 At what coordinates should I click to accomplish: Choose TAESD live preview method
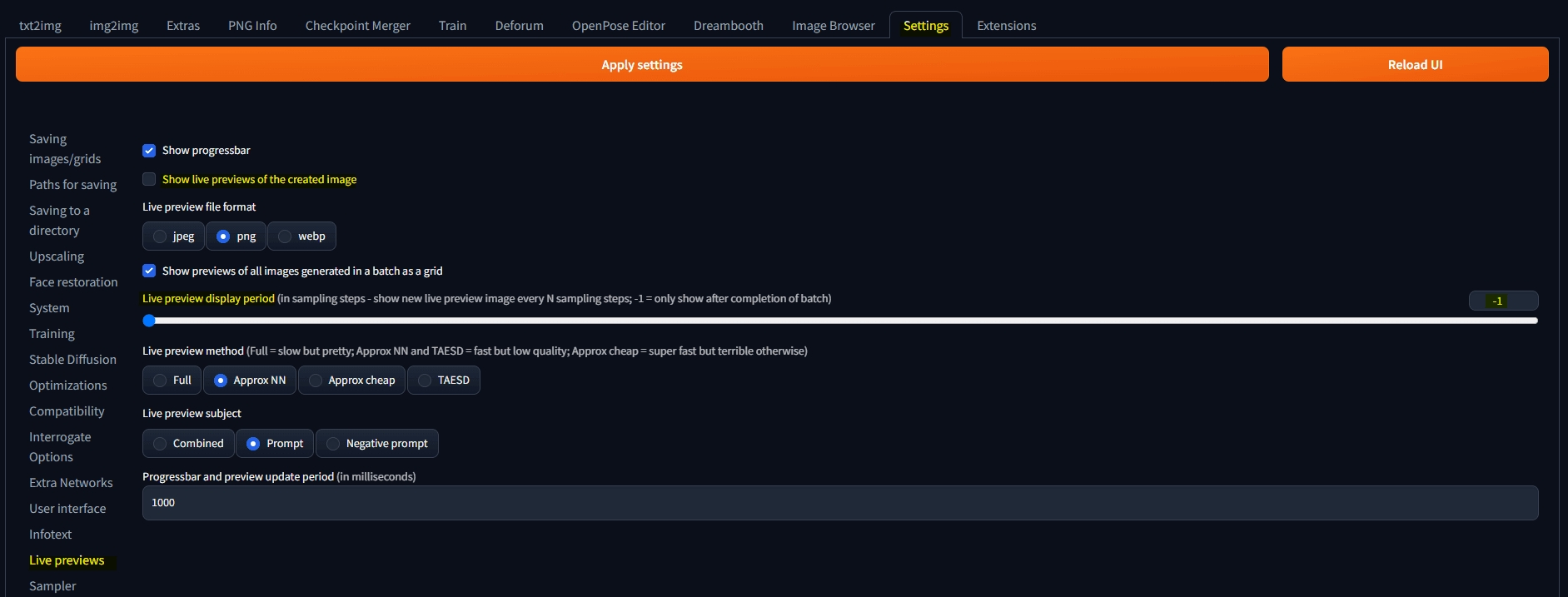click(x=425, y=381)
